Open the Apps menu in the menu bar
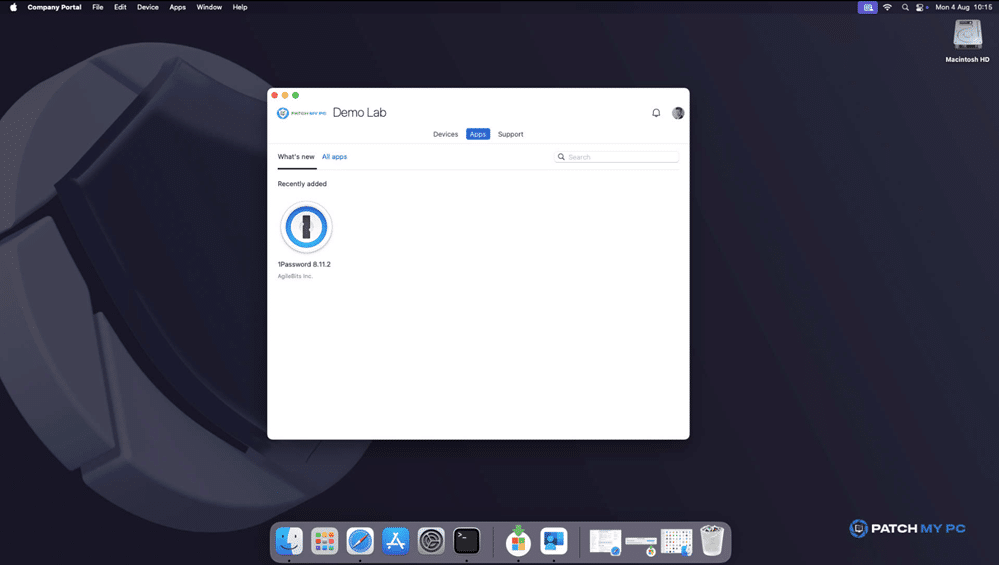 [x=177, y=8]
